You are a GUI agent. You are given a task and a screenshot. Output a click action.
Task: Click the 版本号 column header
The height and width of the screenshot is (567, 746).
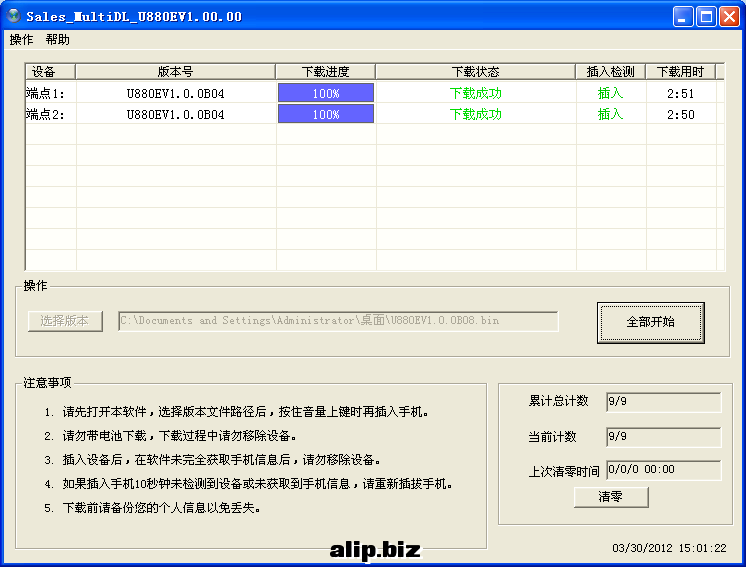(176, 72)
